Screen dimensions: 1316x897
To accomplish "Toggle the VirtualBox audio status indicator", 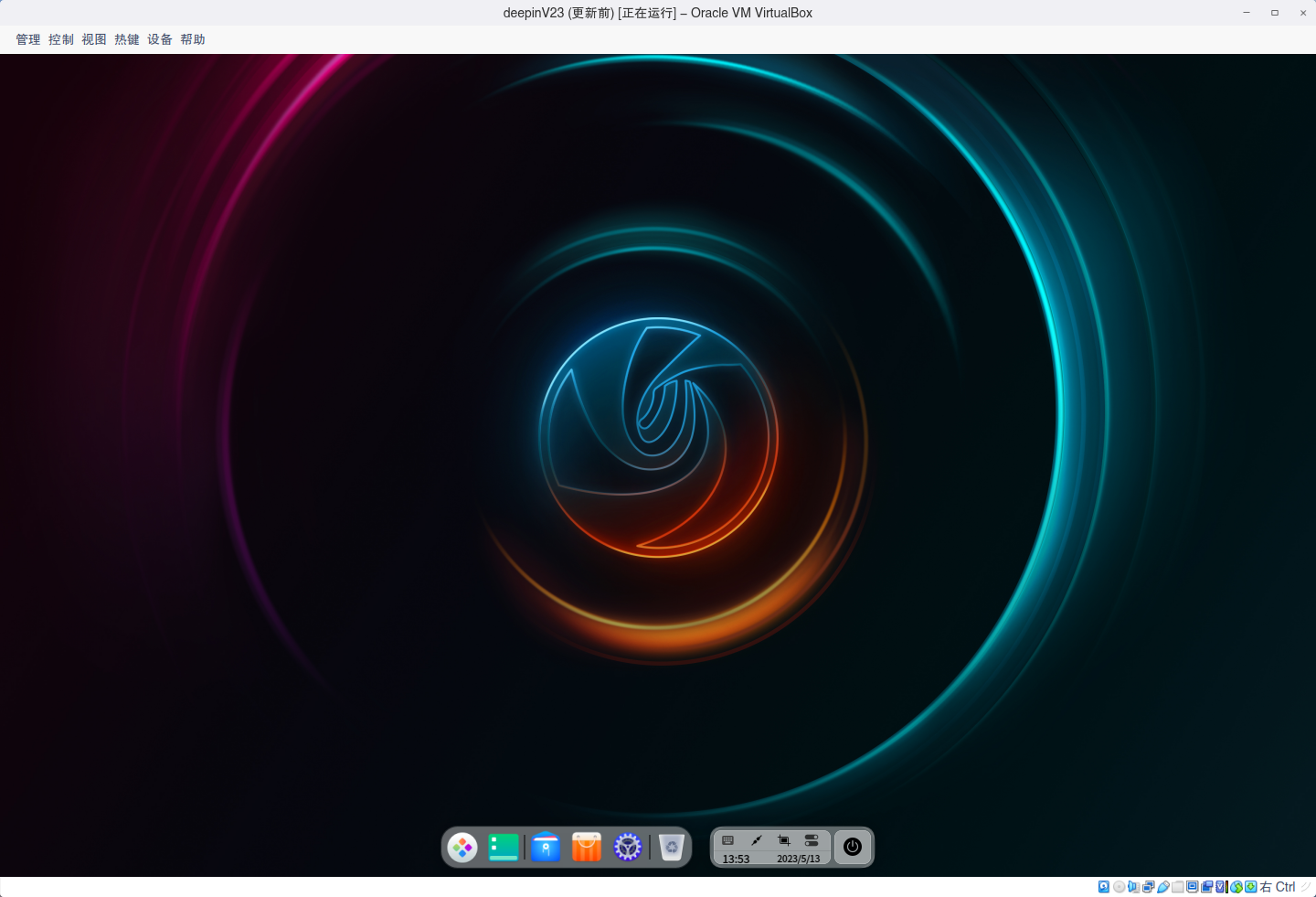I will [1133, 887].
